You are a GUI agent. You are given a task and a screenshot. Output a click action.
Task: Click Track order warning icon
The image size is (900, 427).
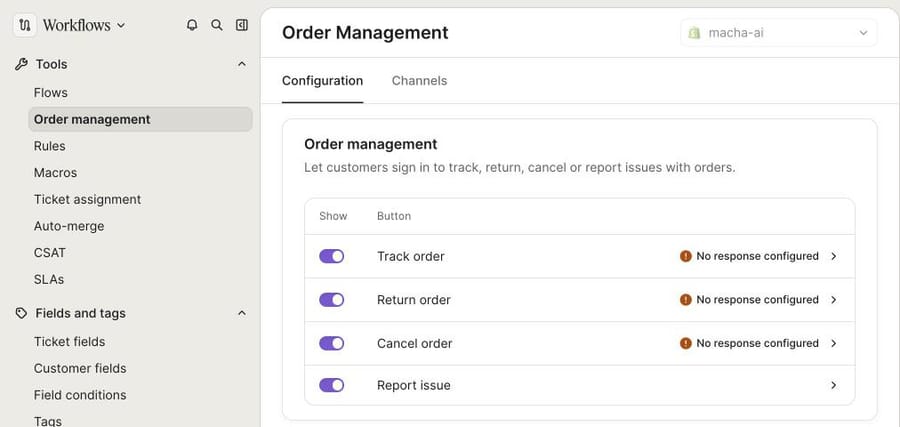(x=685, y=256)
